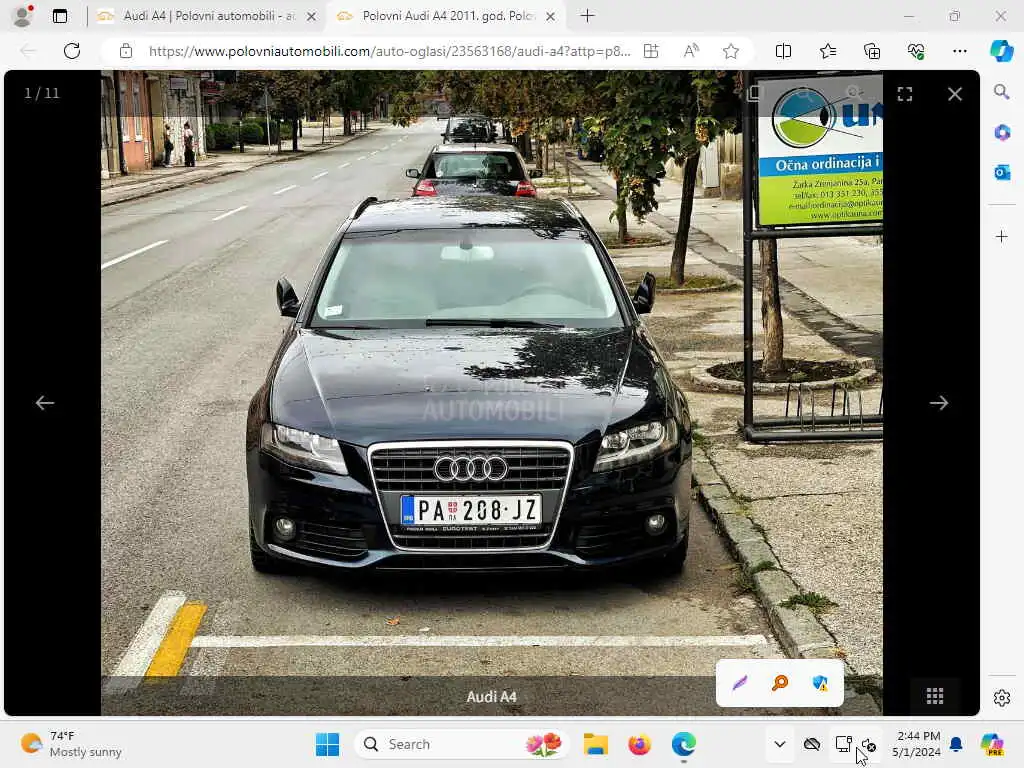Screen dimensions: 1024x768
Task: Close the Polovni Audi A4 2011 tab
Action: [x=551, y=16]
